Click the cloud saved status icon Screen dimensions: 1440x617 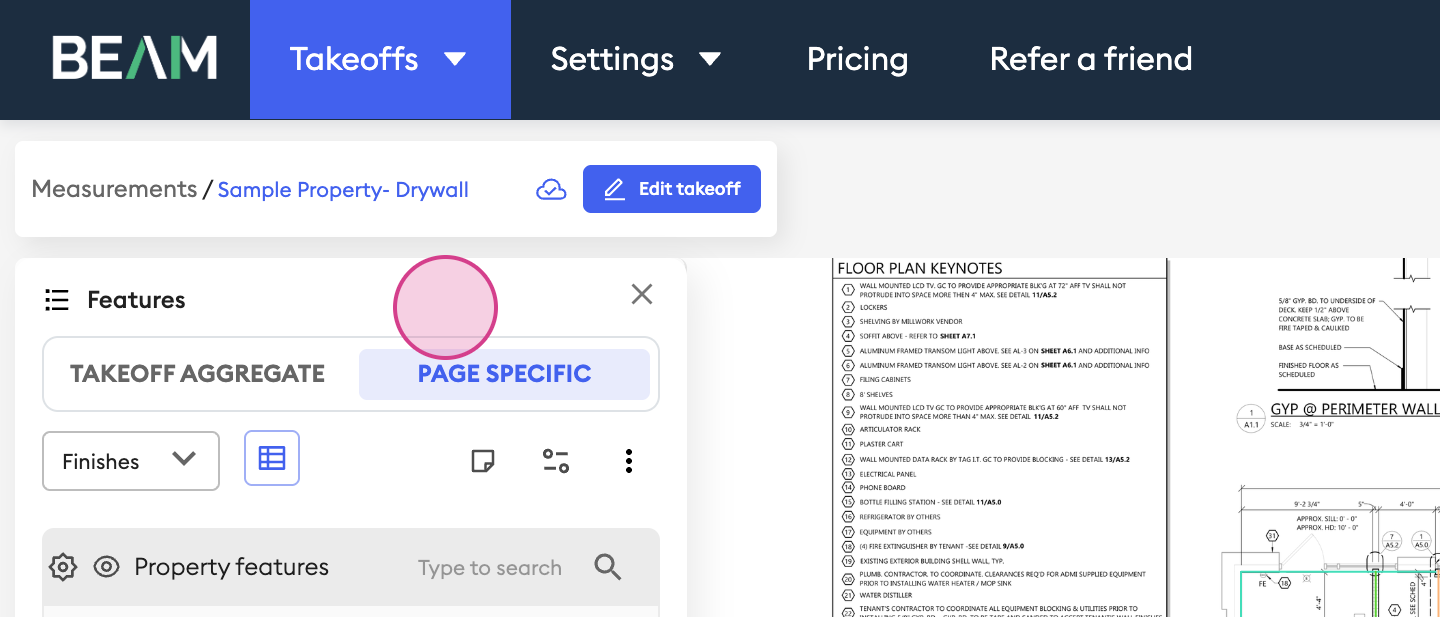(551, 189)
